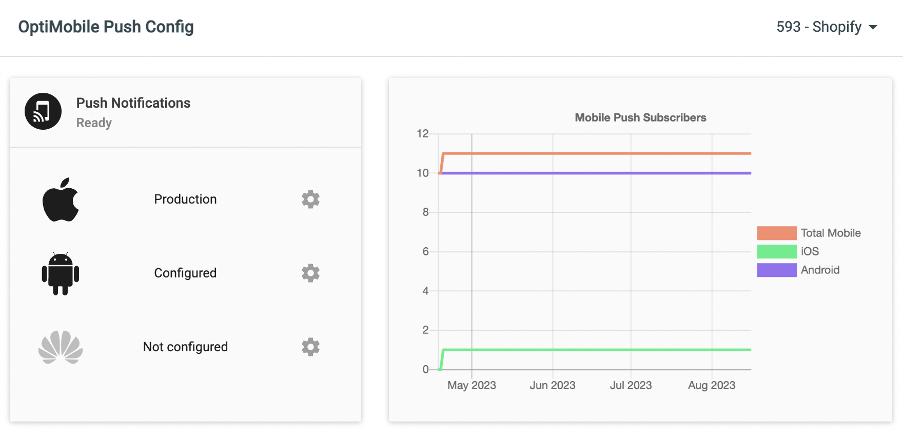Click the orange Total Mobile line in chart

tap(594, 153)
